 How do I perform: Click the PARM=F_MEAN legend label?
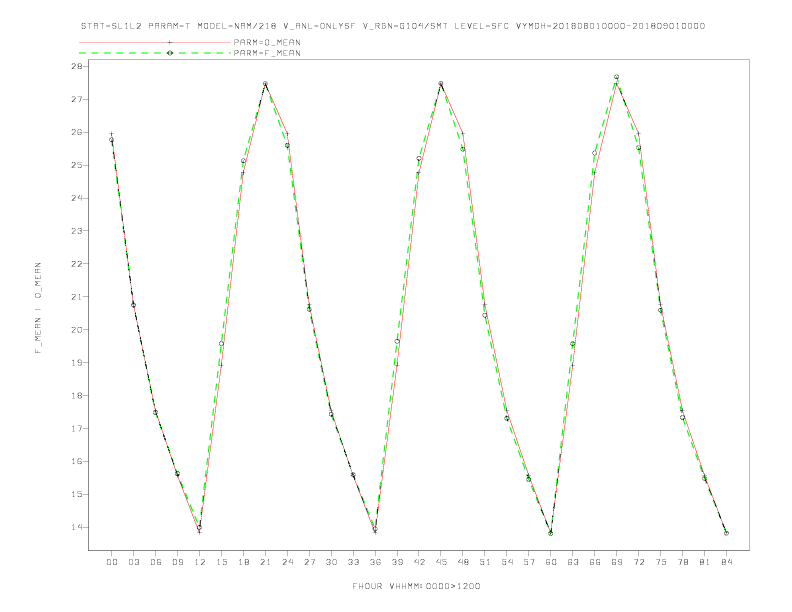tap(267, 53)
